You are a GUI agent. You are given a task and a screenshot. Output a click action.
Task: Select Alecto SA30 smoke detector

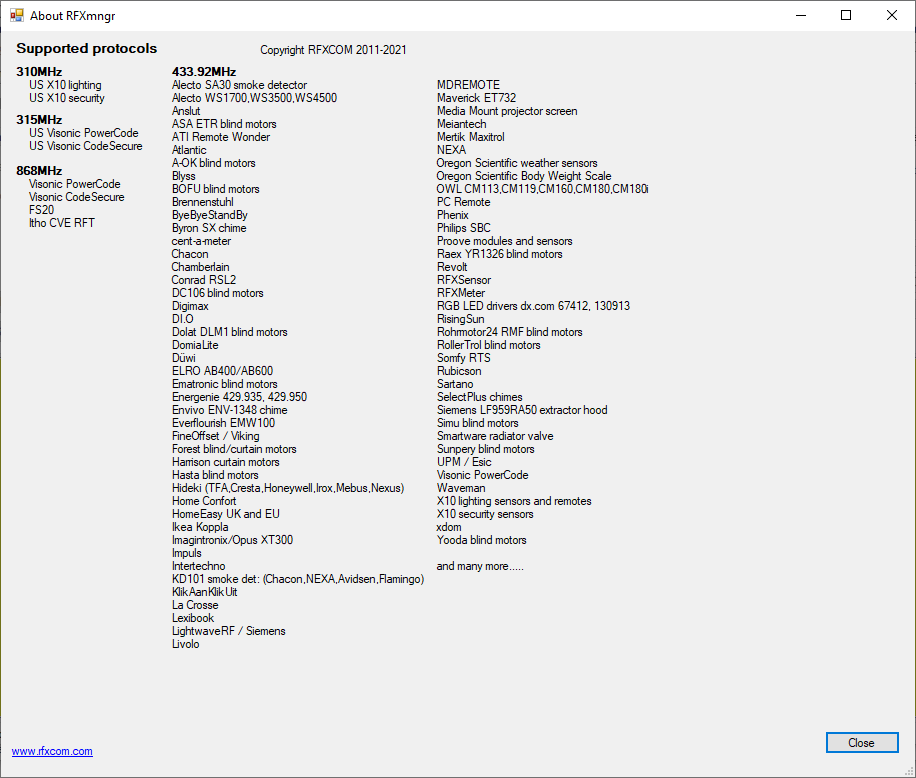240,85
